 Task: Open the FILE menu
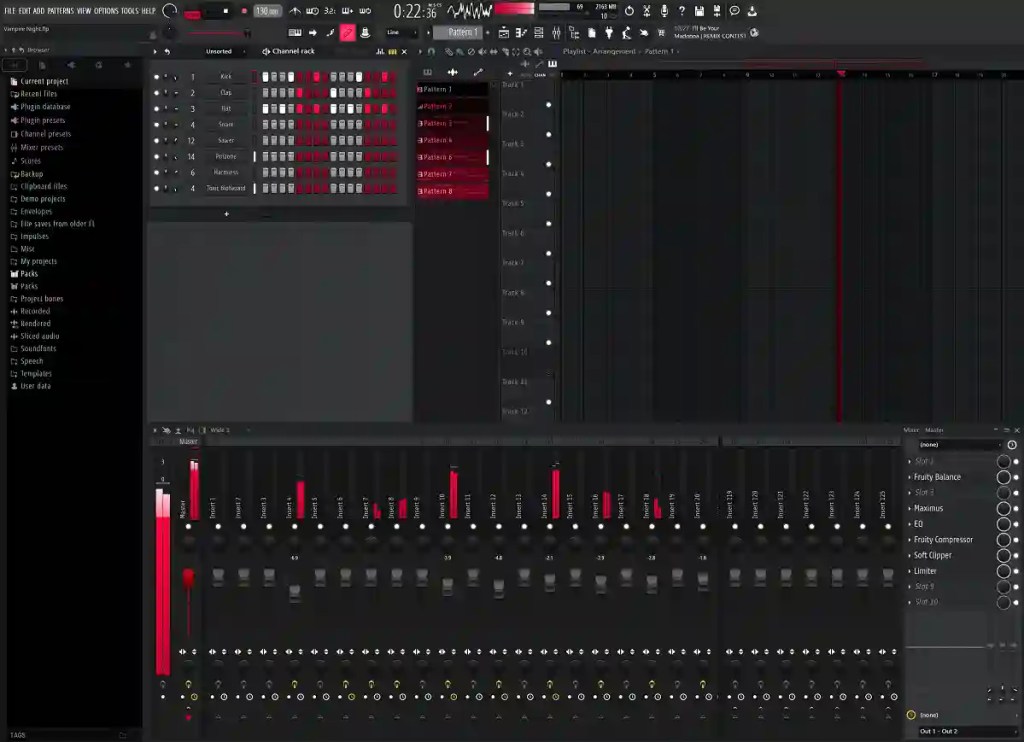10,11
